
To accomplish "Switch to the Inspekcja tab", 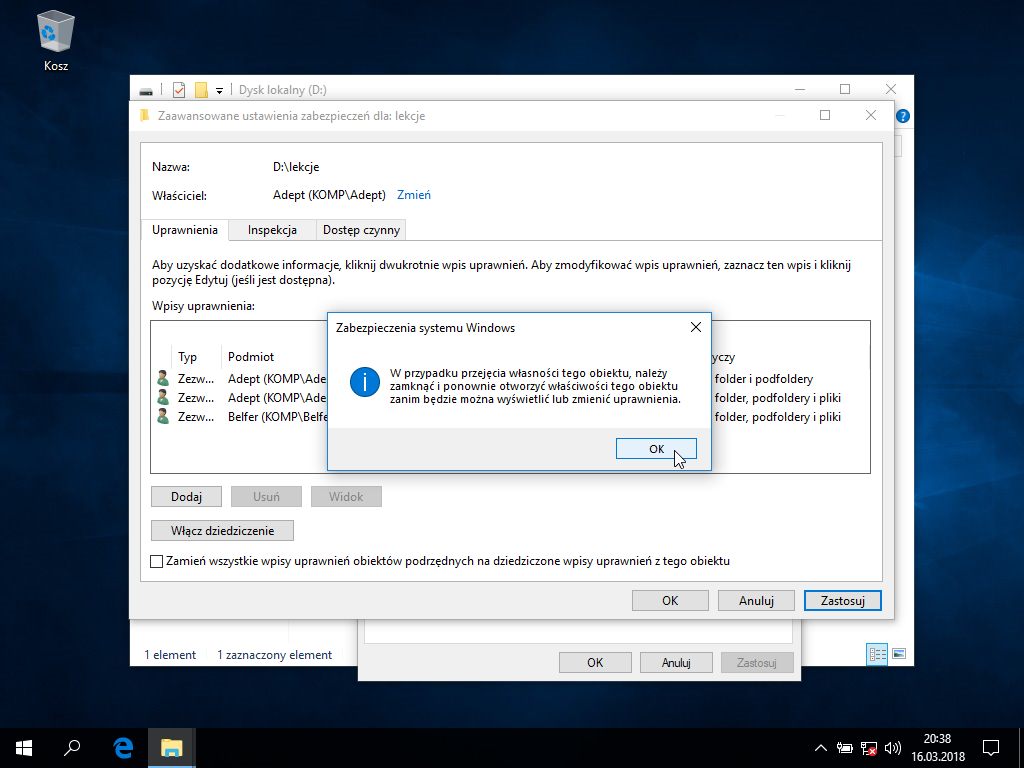I will (x=272, y=230).
